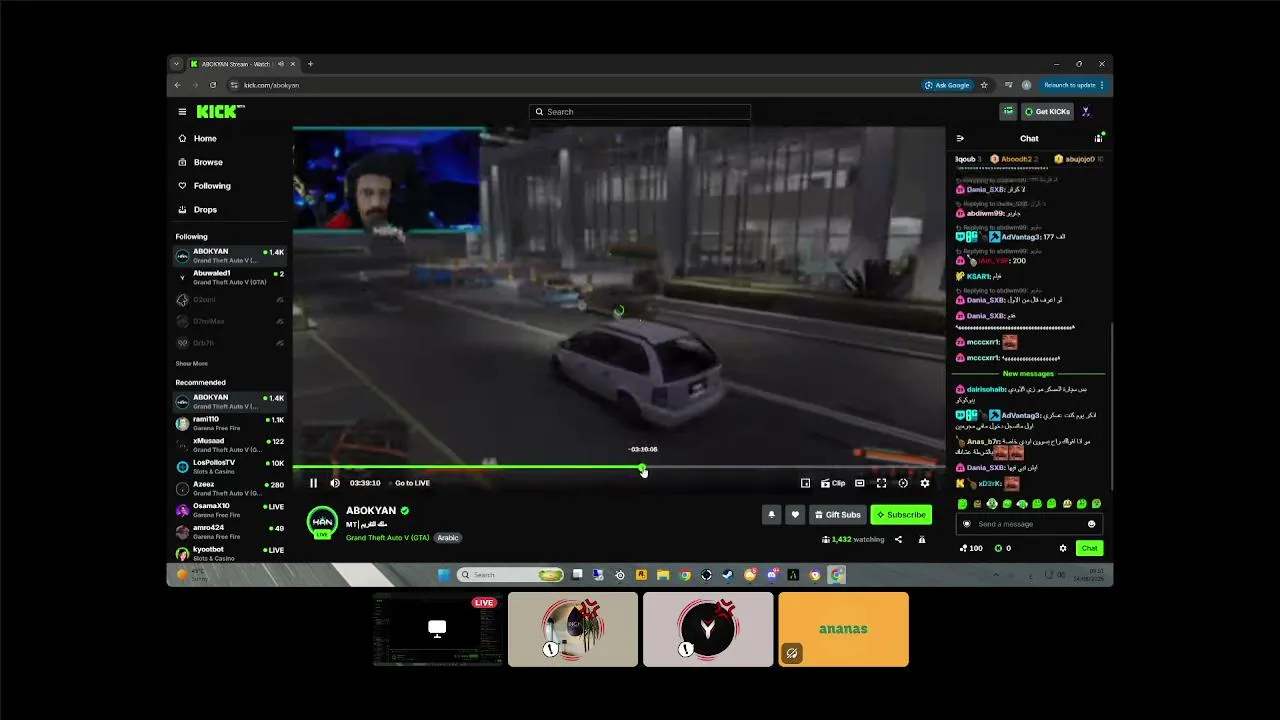Open kyootbot in Recommended list

coord(230,553)
